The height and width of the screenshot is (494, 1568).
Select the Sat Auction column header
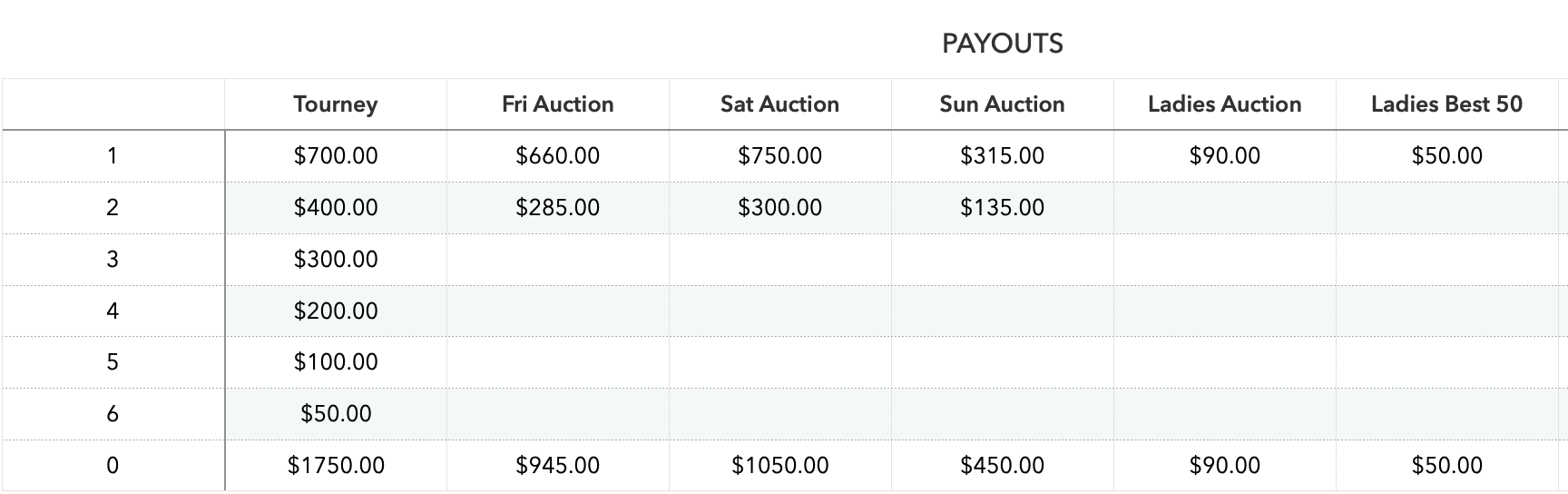point(779,104)
